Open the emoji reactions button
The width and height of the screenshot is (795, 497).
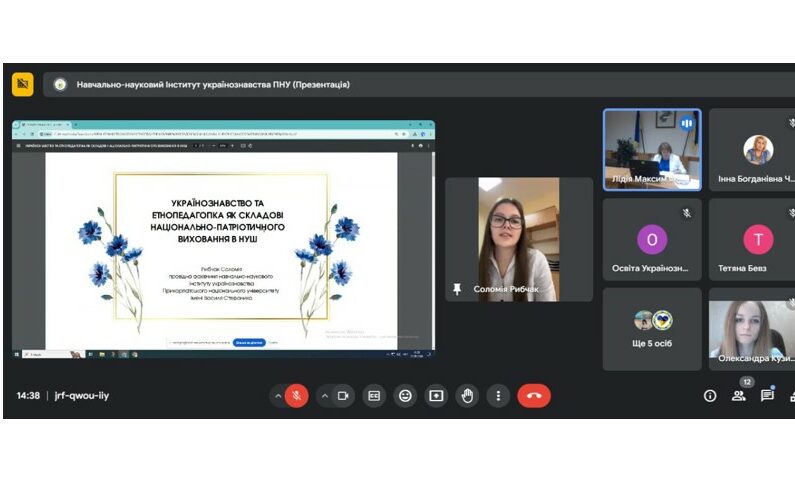tap(404, 395)
